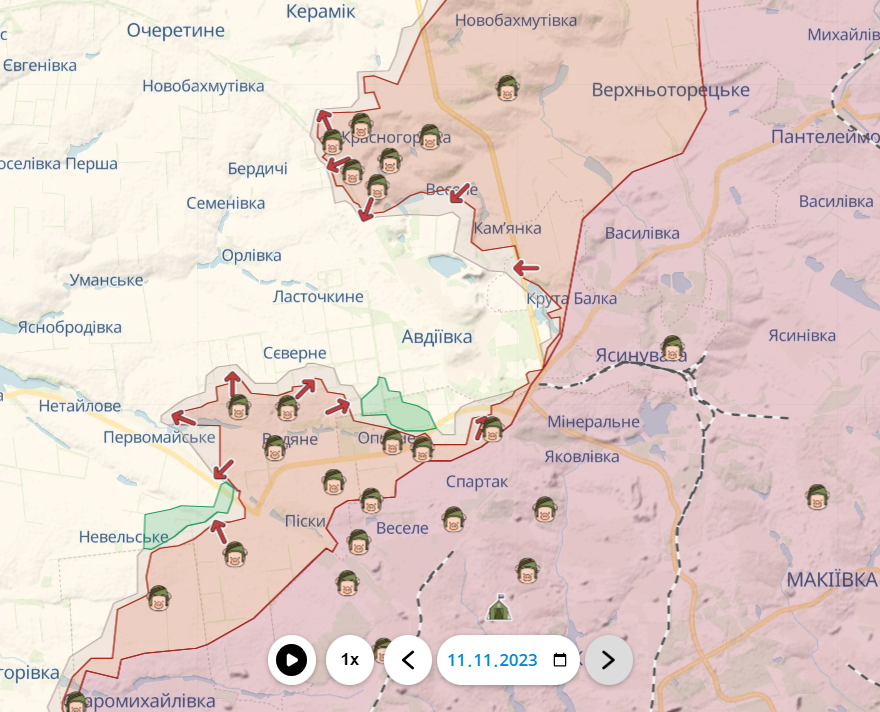The width and height of the screenshot is (880, 712).
Task: Open the calendar date picker
Action: click(x=560, y=660)
